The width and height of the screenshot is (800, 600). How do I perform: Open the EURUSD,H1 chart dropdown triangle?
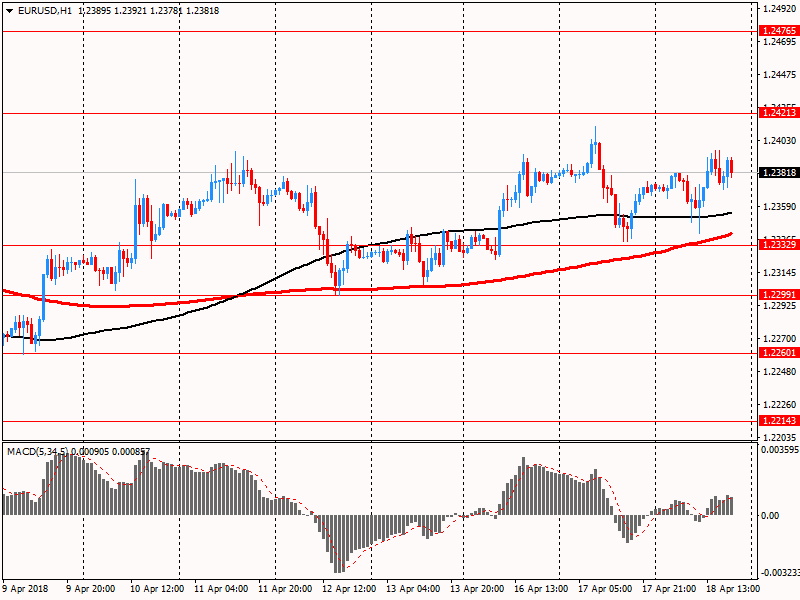click(9, 11)
